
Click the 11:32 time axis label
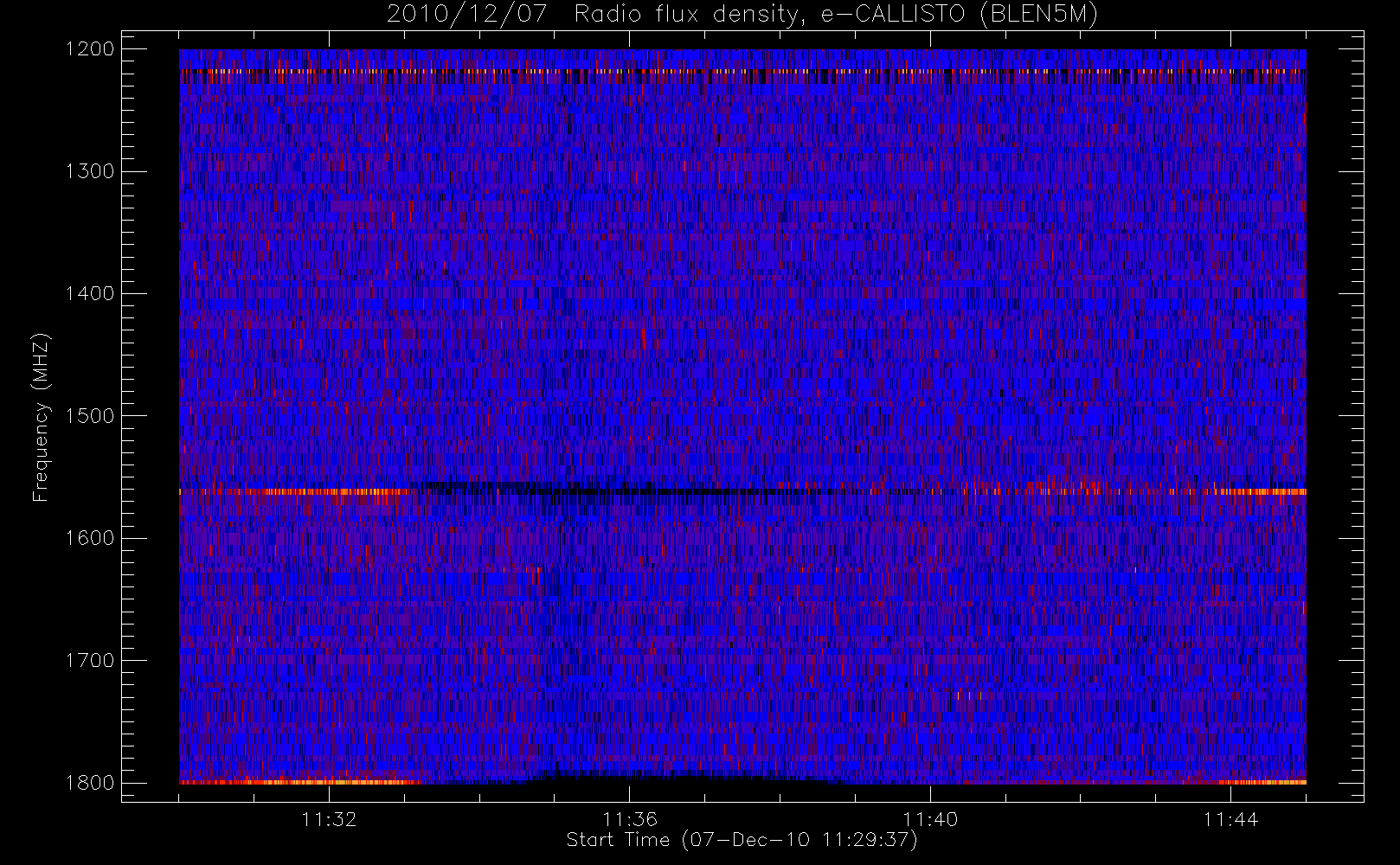pyautogui.click(x=329, y=819)
